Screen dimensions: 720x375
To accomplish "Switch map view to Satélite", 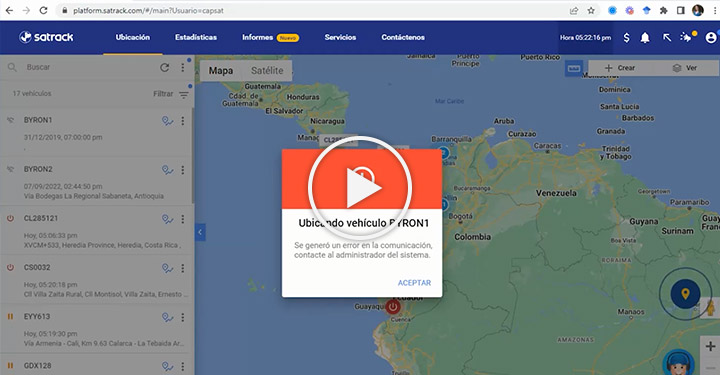I will point(267,71).
